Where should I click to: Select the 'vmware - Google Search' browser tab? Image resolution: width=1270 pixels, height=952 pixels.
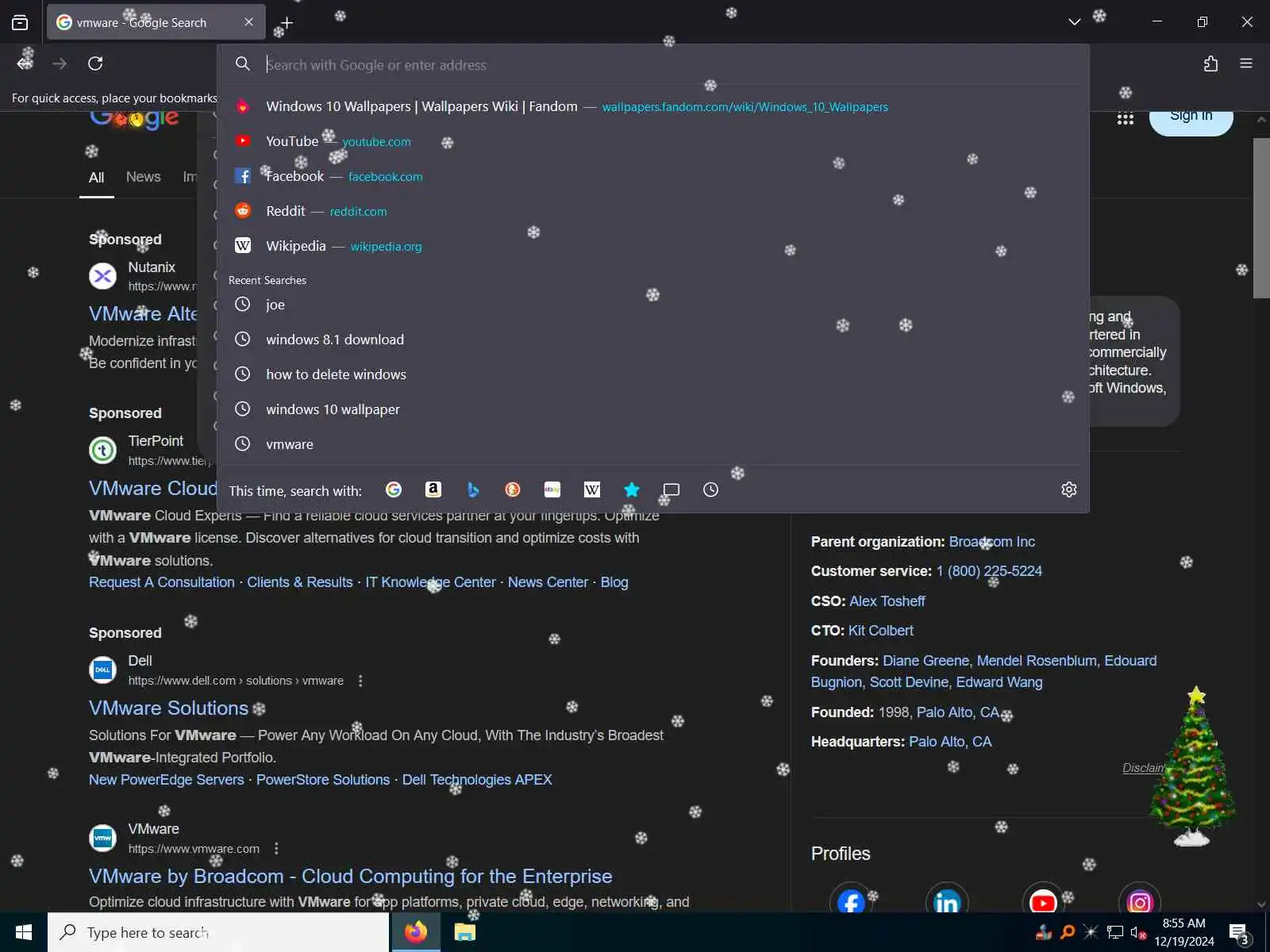coord(156,22)
